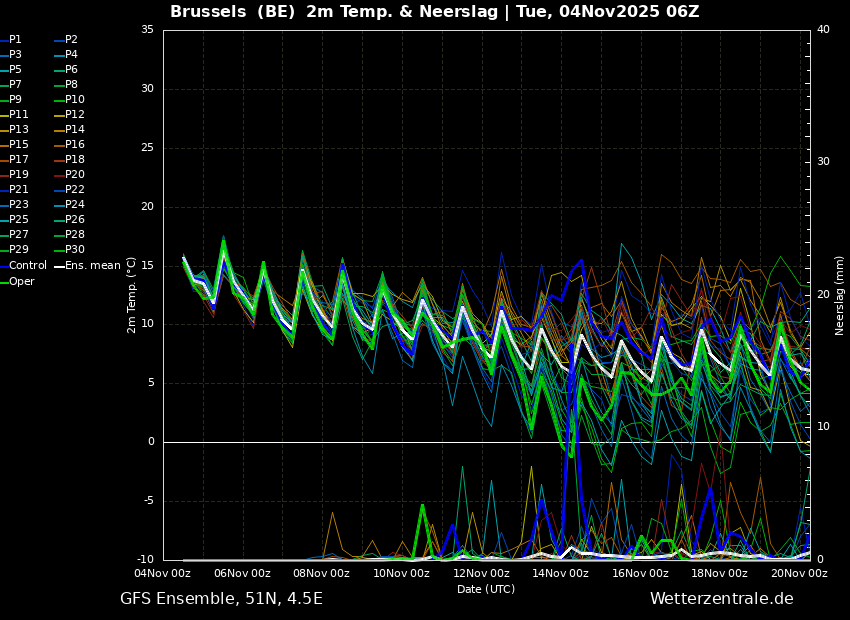Select the P2 legend entry
This screenshot has width=850, height=620.
click(x=71, y=40)
